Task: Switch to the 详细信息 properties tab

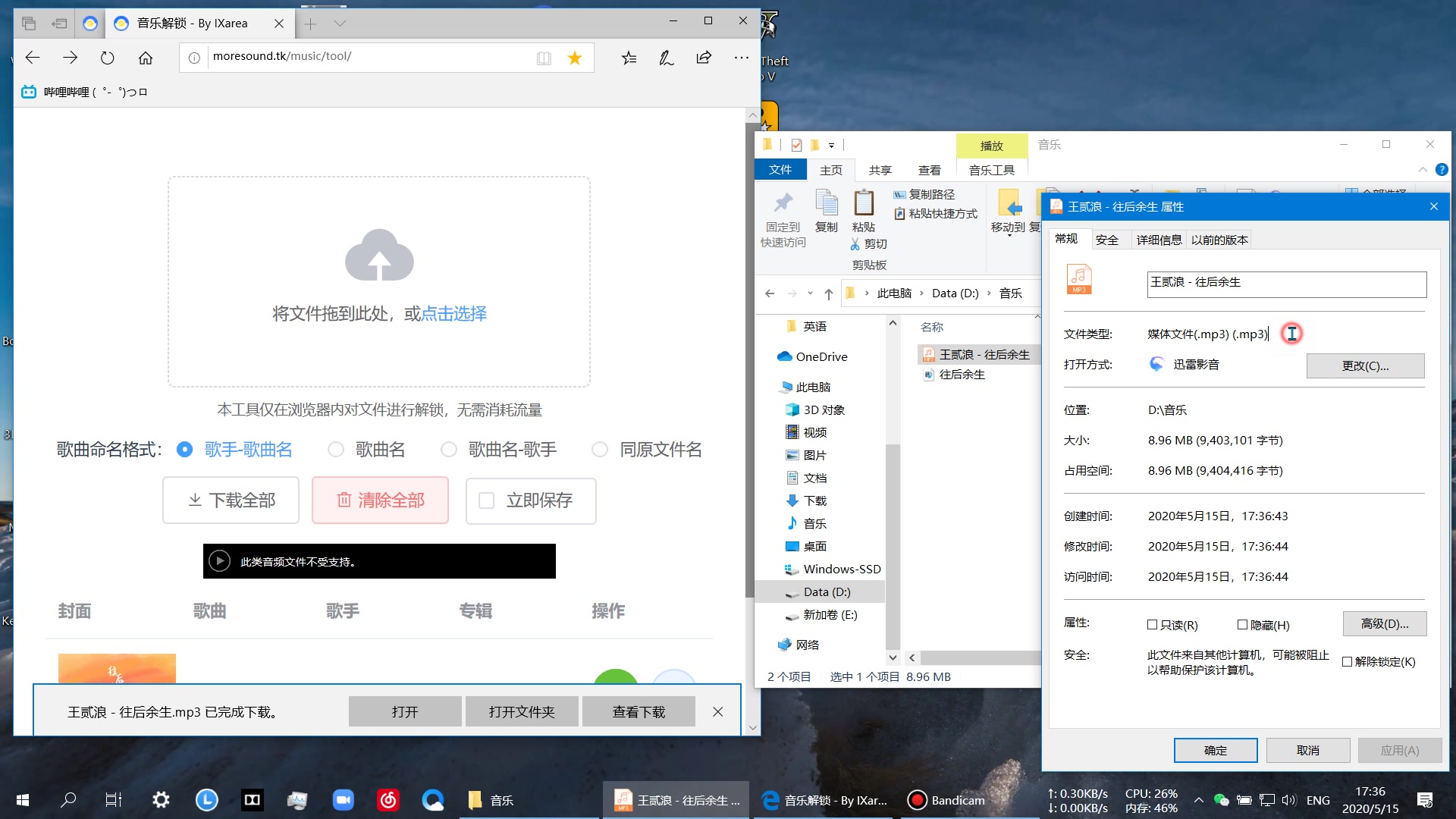Action: 1158,239
